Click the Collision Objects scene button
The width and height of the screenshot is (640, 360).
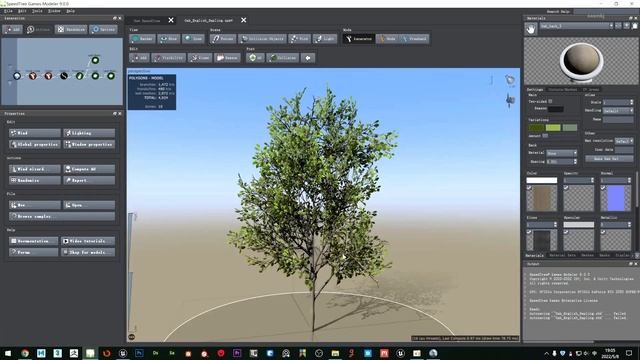262,39
